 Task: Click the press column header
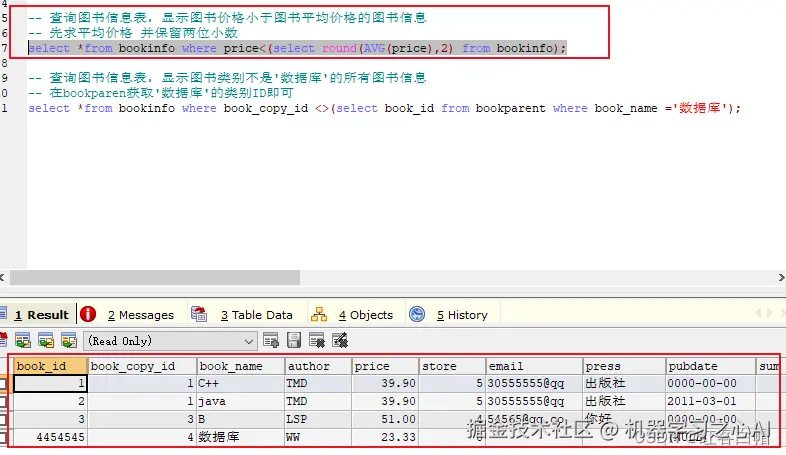pos(624,366)
